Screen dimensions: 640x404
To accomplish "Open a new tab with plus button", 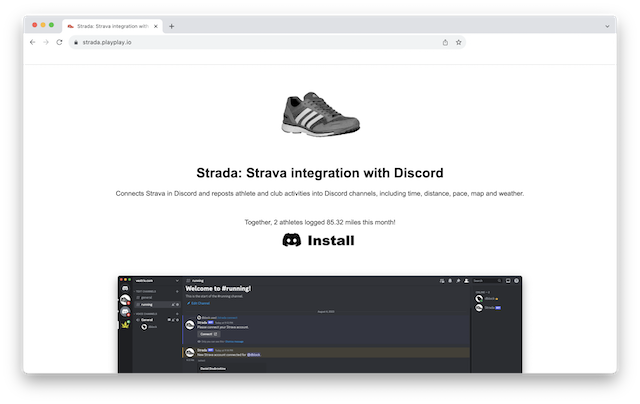I will click(x=171, y=26).
